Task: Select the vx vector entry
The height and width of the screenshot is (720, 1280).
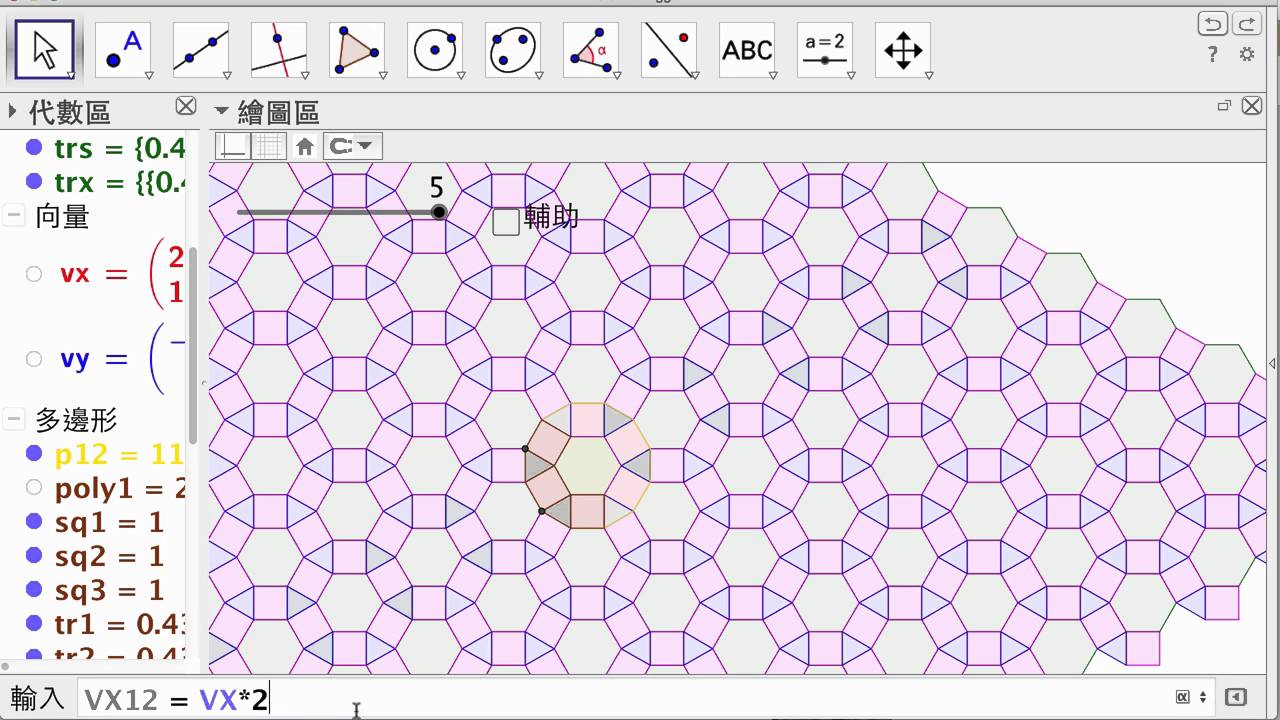Action: click(x=120, y=274)
